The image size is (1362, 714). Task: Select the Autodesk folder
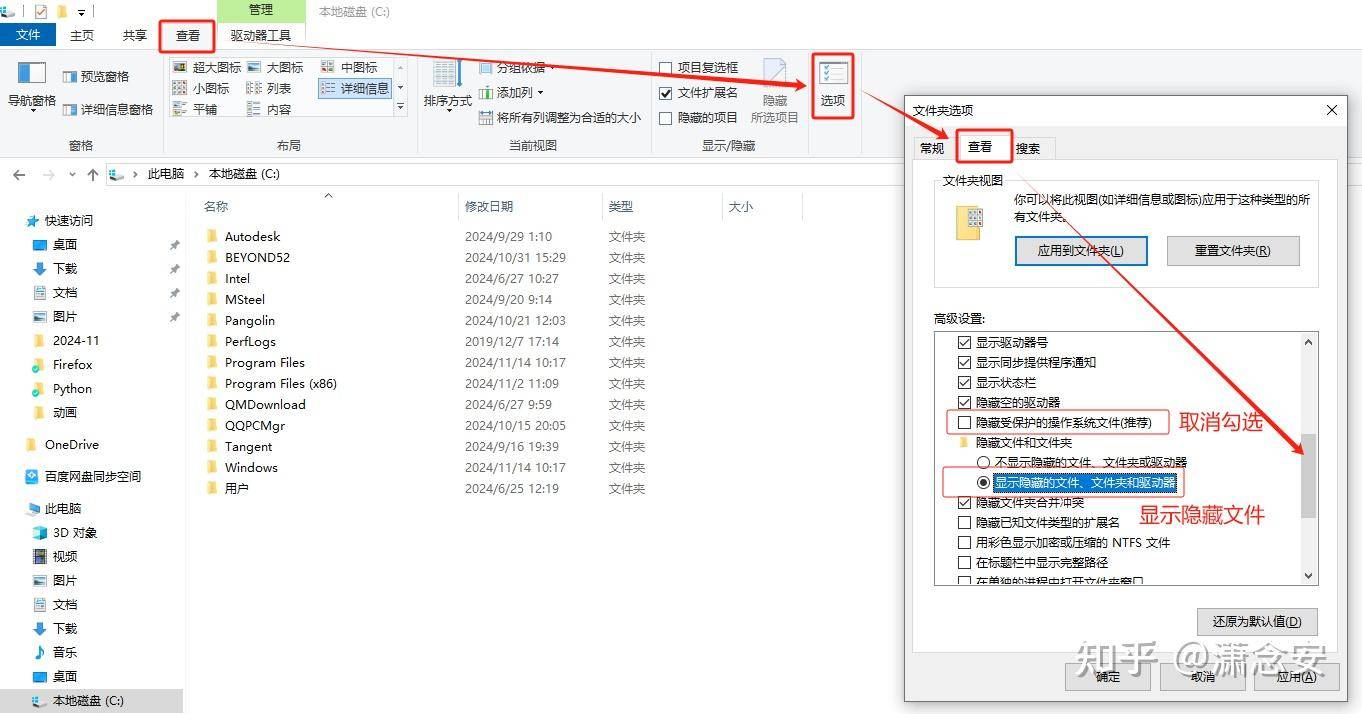[x=252, y=236]
